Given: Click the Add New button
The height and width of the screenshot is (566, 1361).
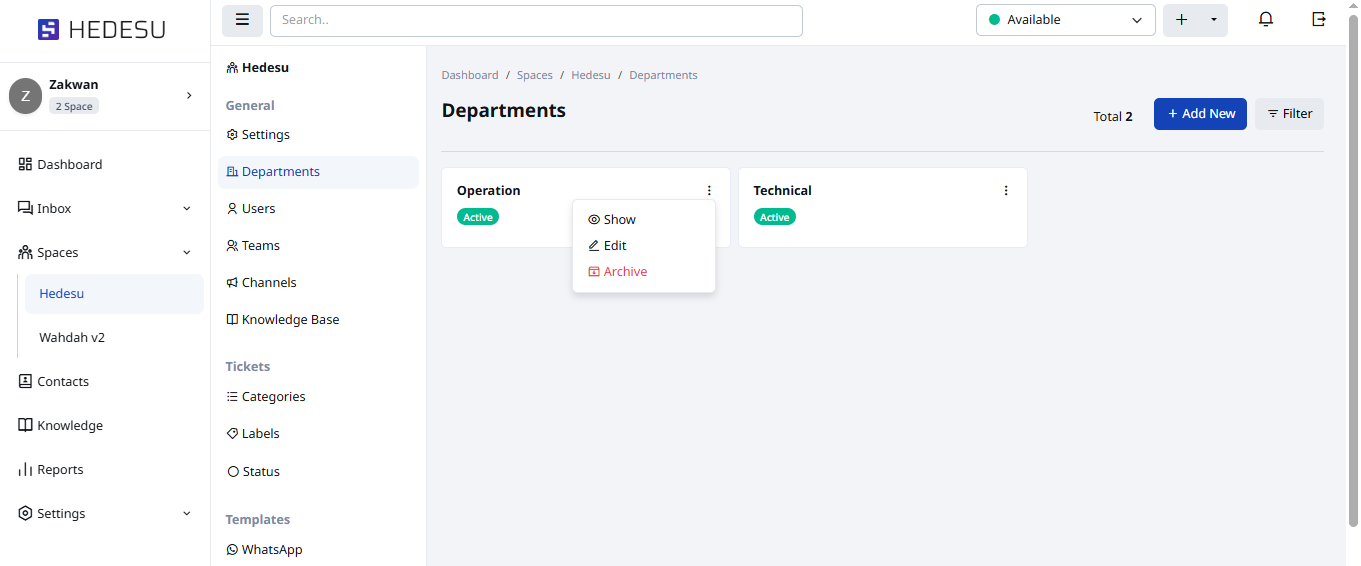Looking at the screenshot, I should pyautogui.click(x=1200, y=114).
